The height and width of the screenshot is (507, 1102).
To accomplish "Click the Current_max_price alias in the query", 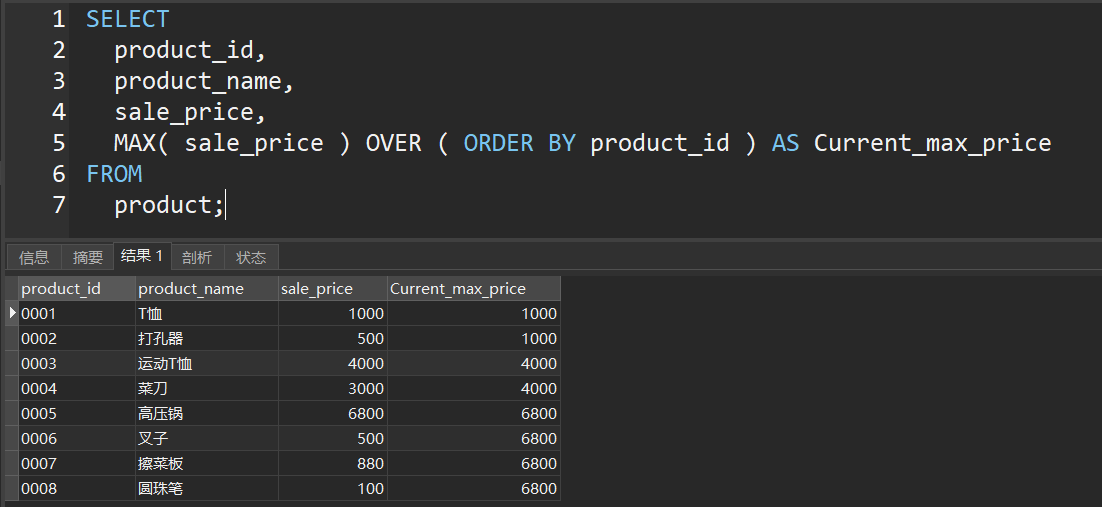I will tap(932, 143).
